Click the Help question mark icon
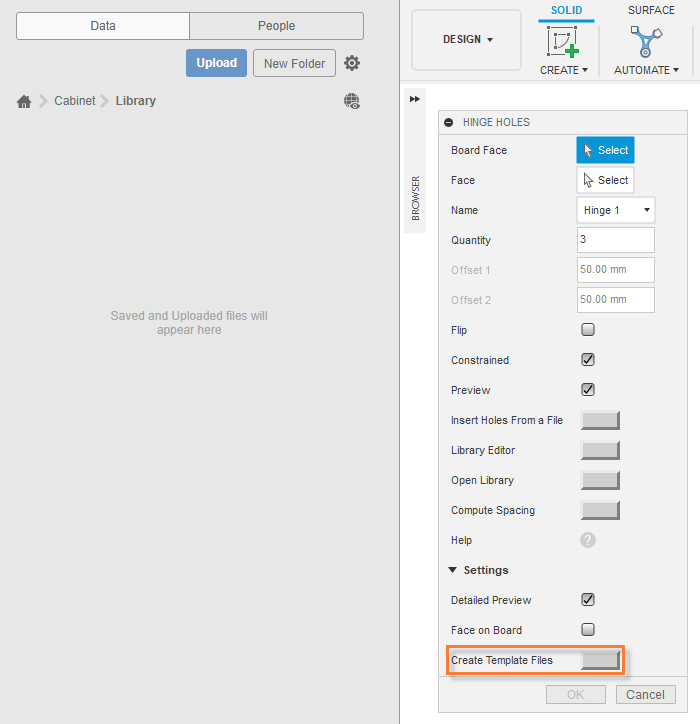Viewport: 700px width, 724px height. pos(588,540)
